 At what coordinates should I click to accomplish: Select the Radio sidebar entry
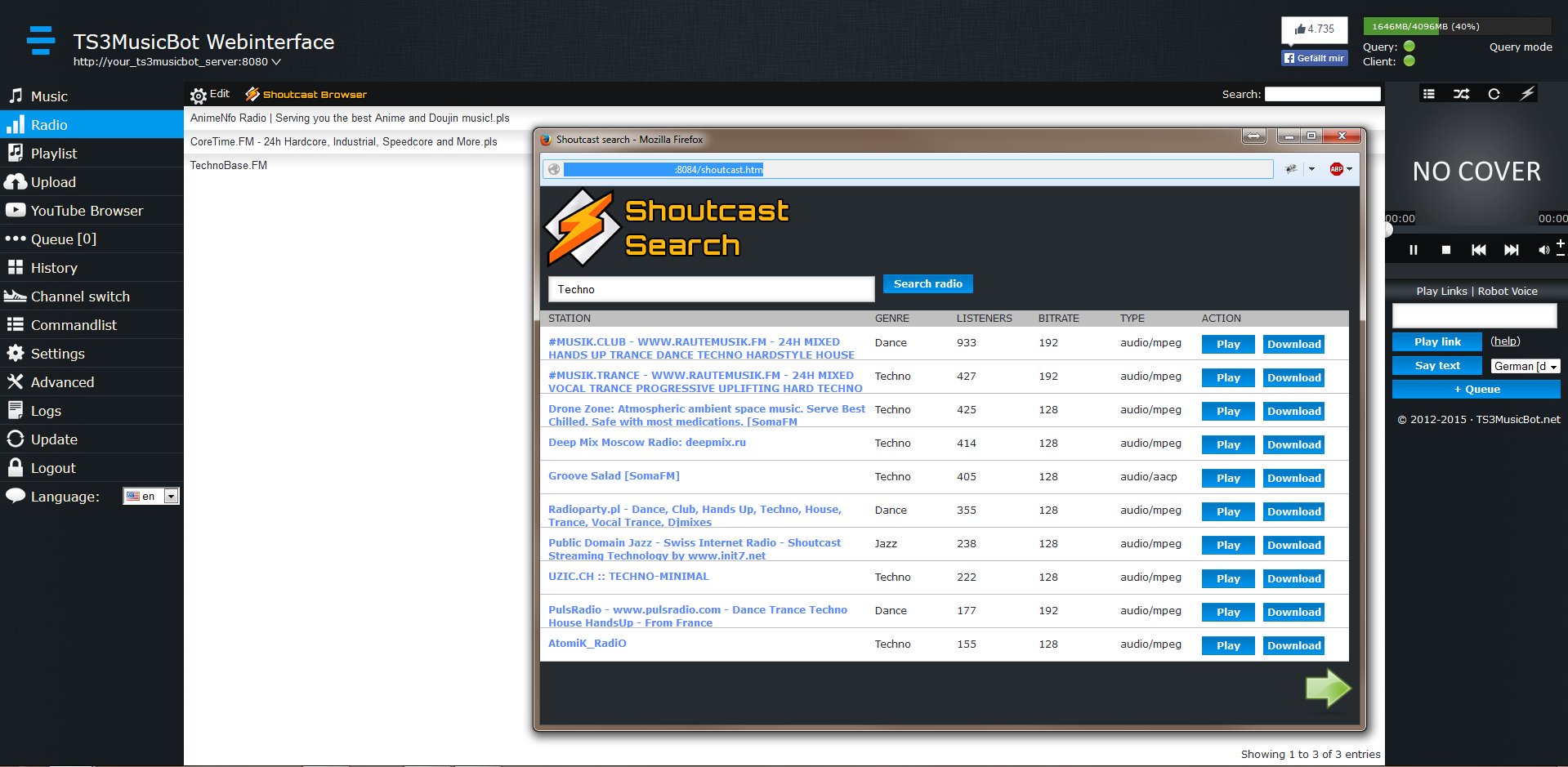[92, 124]
